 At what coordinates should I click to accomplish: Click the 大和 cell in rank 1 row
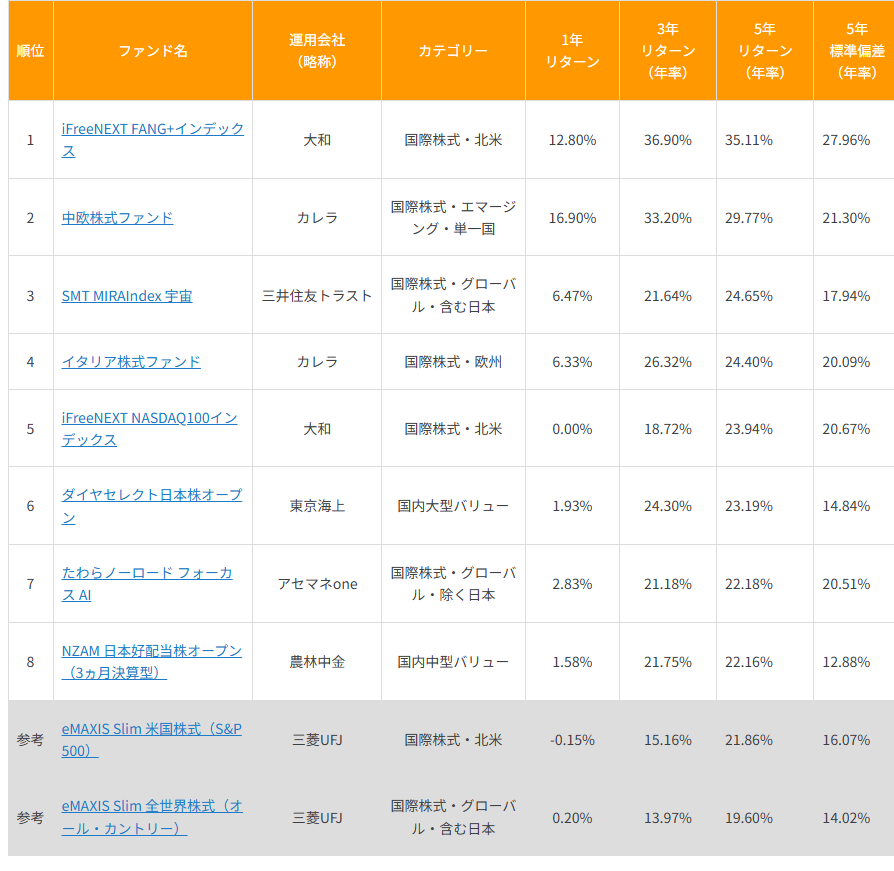[317, 140]
